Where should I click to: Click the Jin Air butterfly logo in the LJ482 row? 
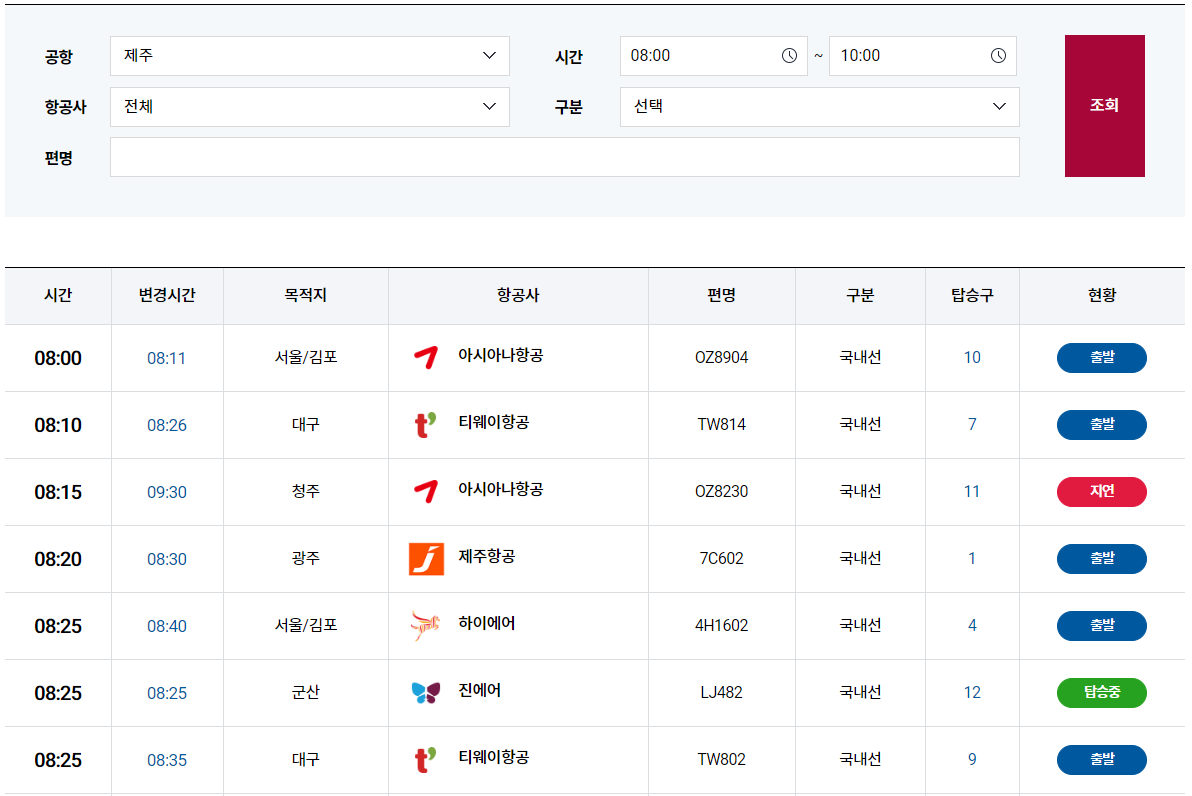click(426, 693)
